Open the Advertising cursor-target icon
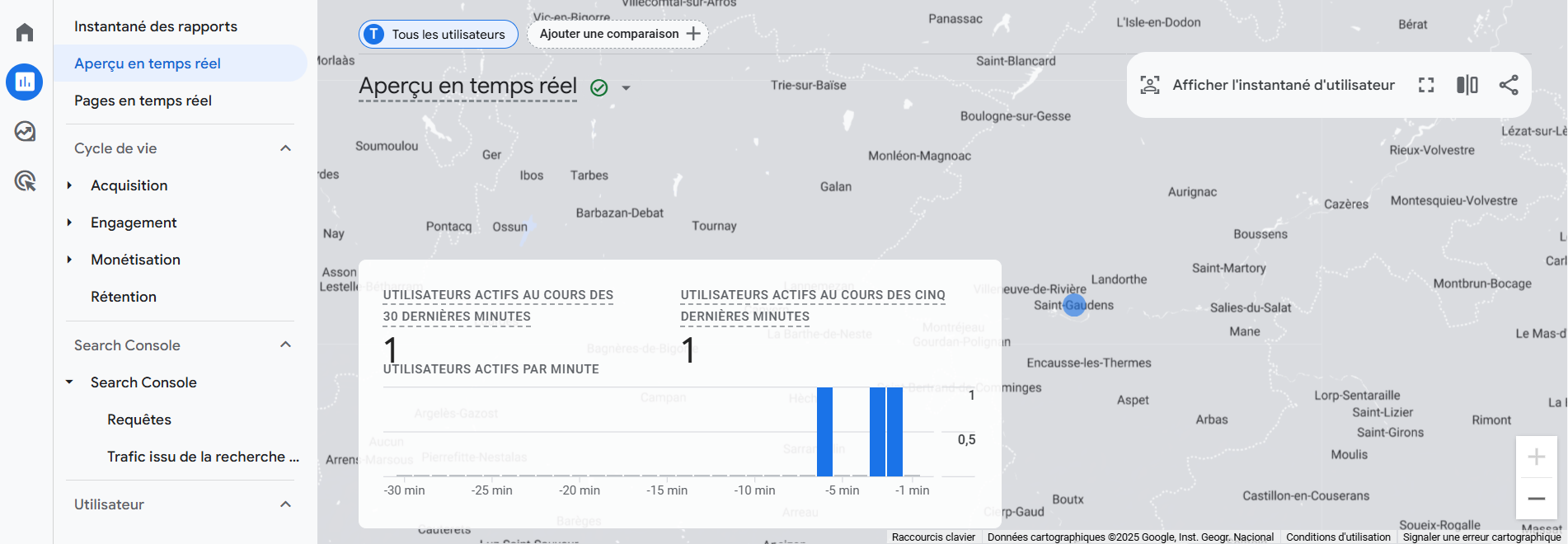 pos(25,181)
